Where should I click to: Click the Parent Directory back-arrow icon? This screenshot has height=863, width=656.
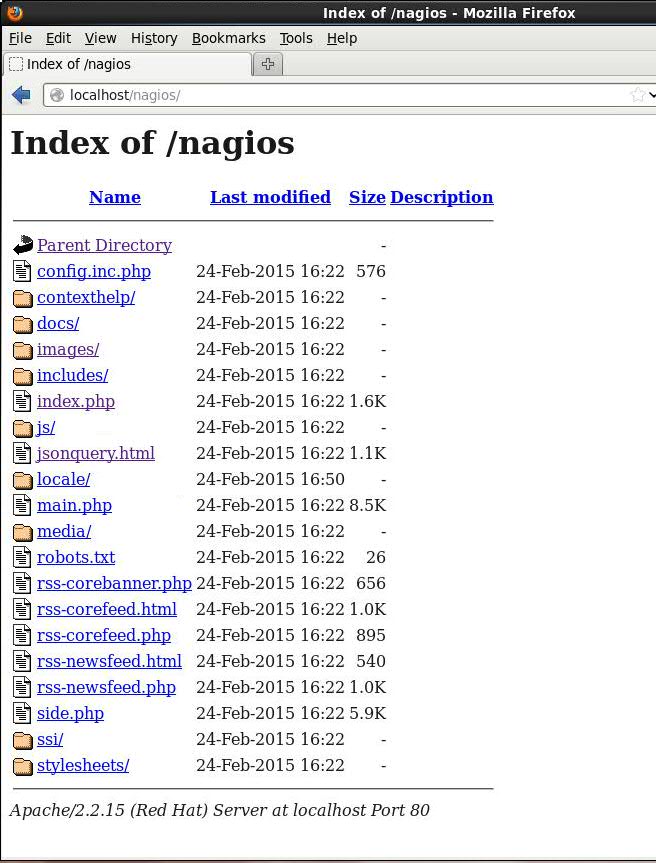coord(23,245)
